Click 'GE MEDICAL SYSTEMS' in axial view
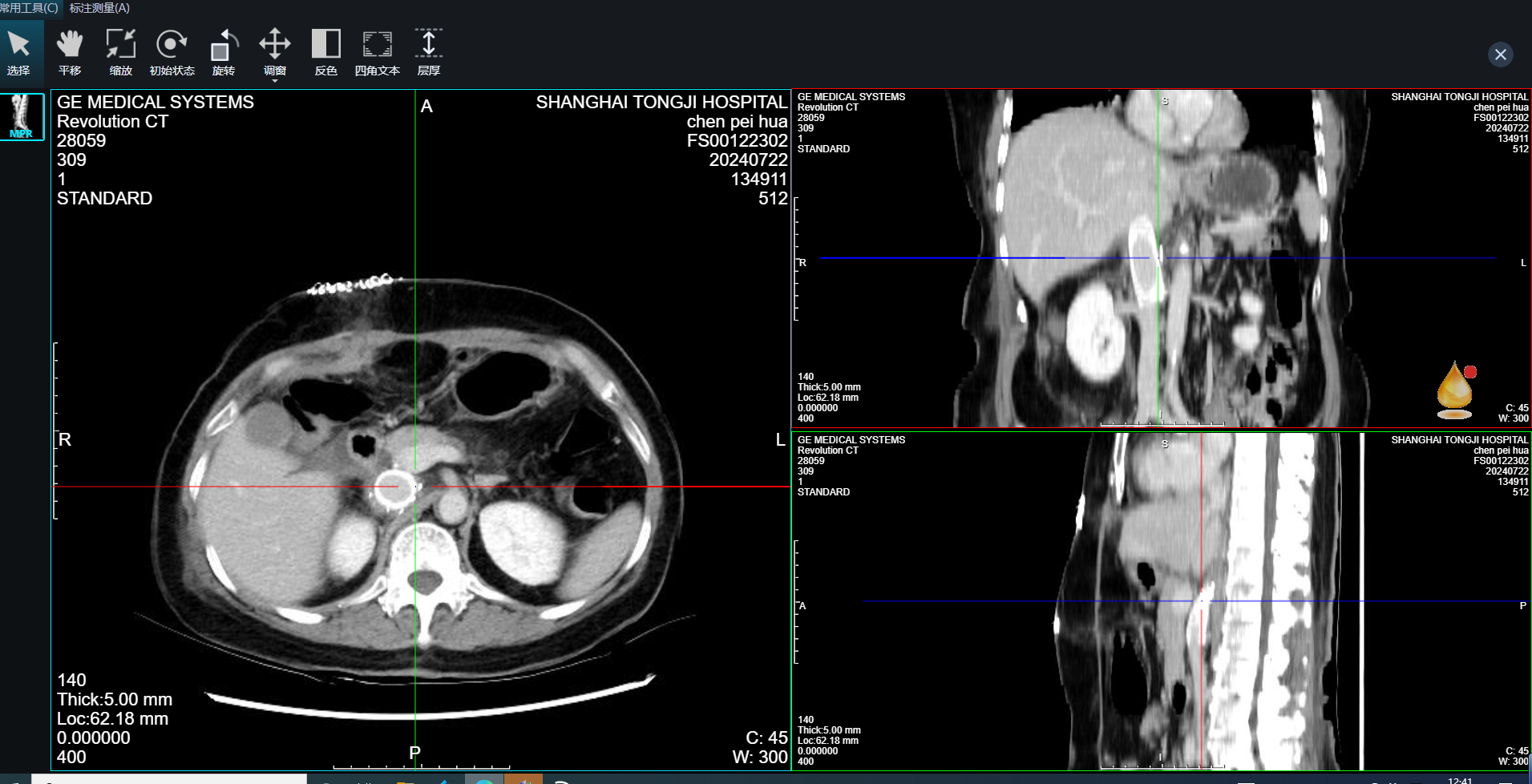The image size is (1532, 784). point(156,103)
